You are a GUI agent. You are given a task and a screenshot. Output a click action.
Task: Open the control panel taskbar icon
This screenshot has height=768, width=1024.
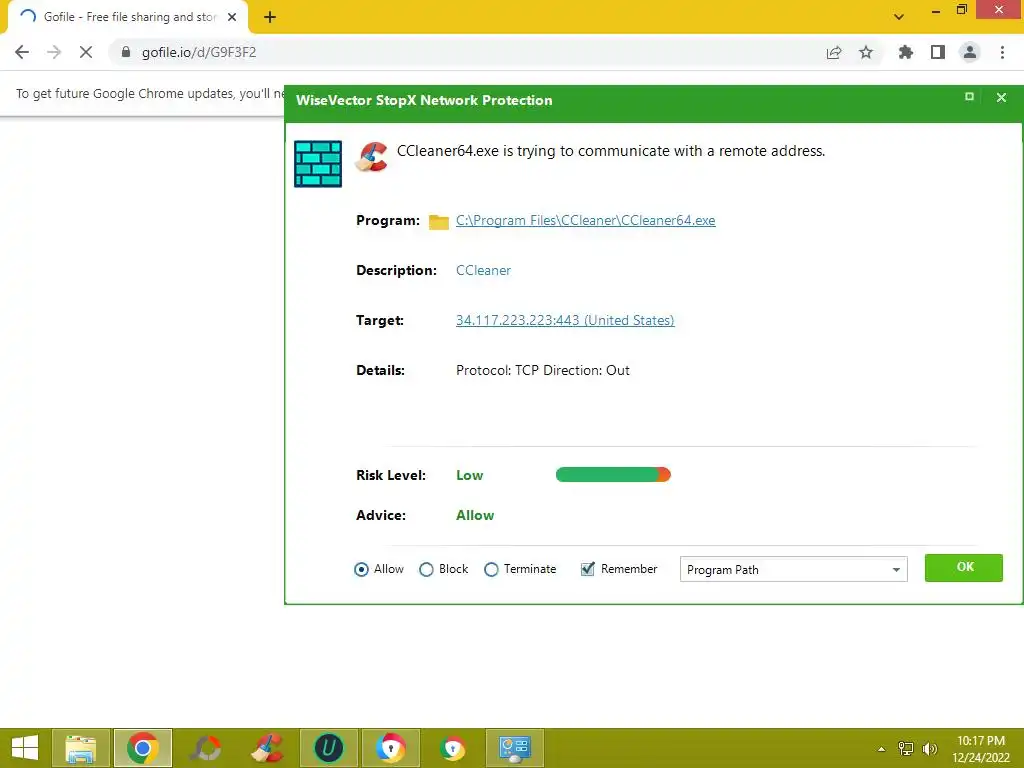tap(515, 748)
